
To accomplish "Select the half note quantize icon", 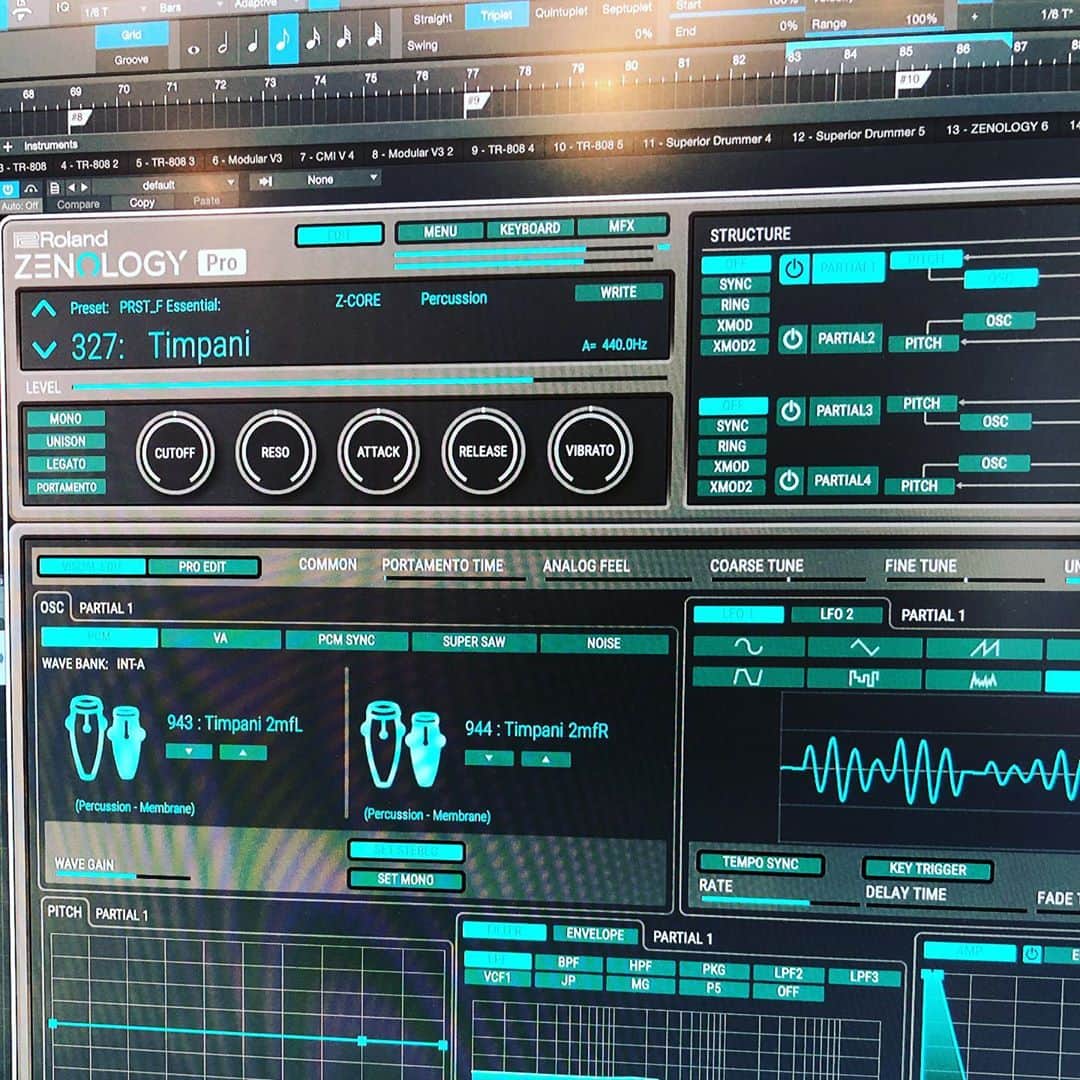I will point(222,45).
